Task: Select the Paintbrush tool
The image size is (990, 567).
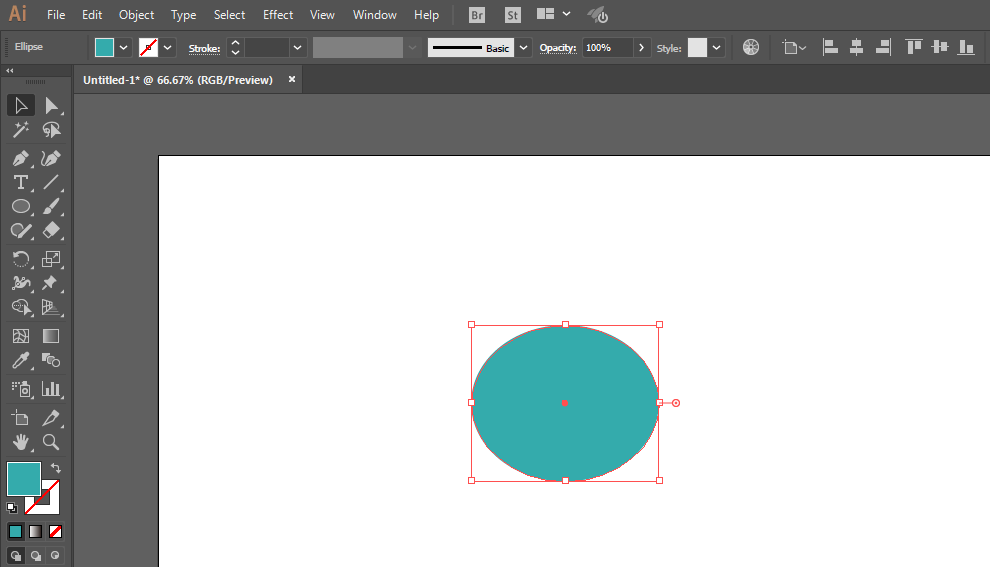Action: pos(51,206)
